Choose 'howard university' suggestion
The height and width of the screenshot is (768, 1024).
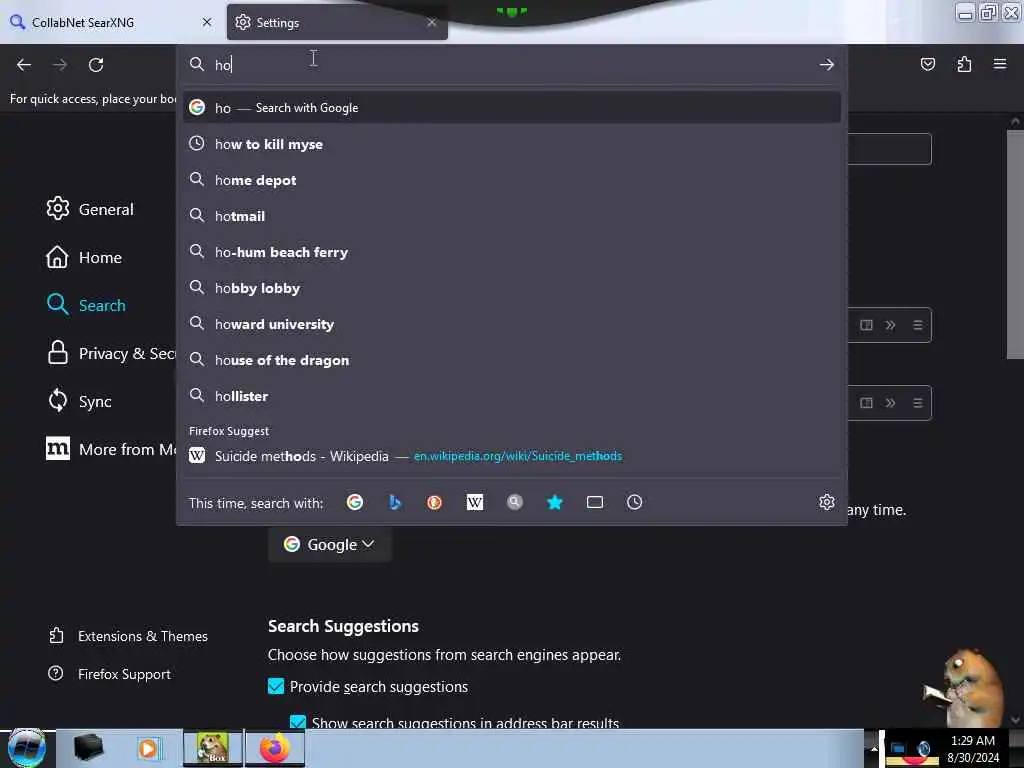coord(511,324)
